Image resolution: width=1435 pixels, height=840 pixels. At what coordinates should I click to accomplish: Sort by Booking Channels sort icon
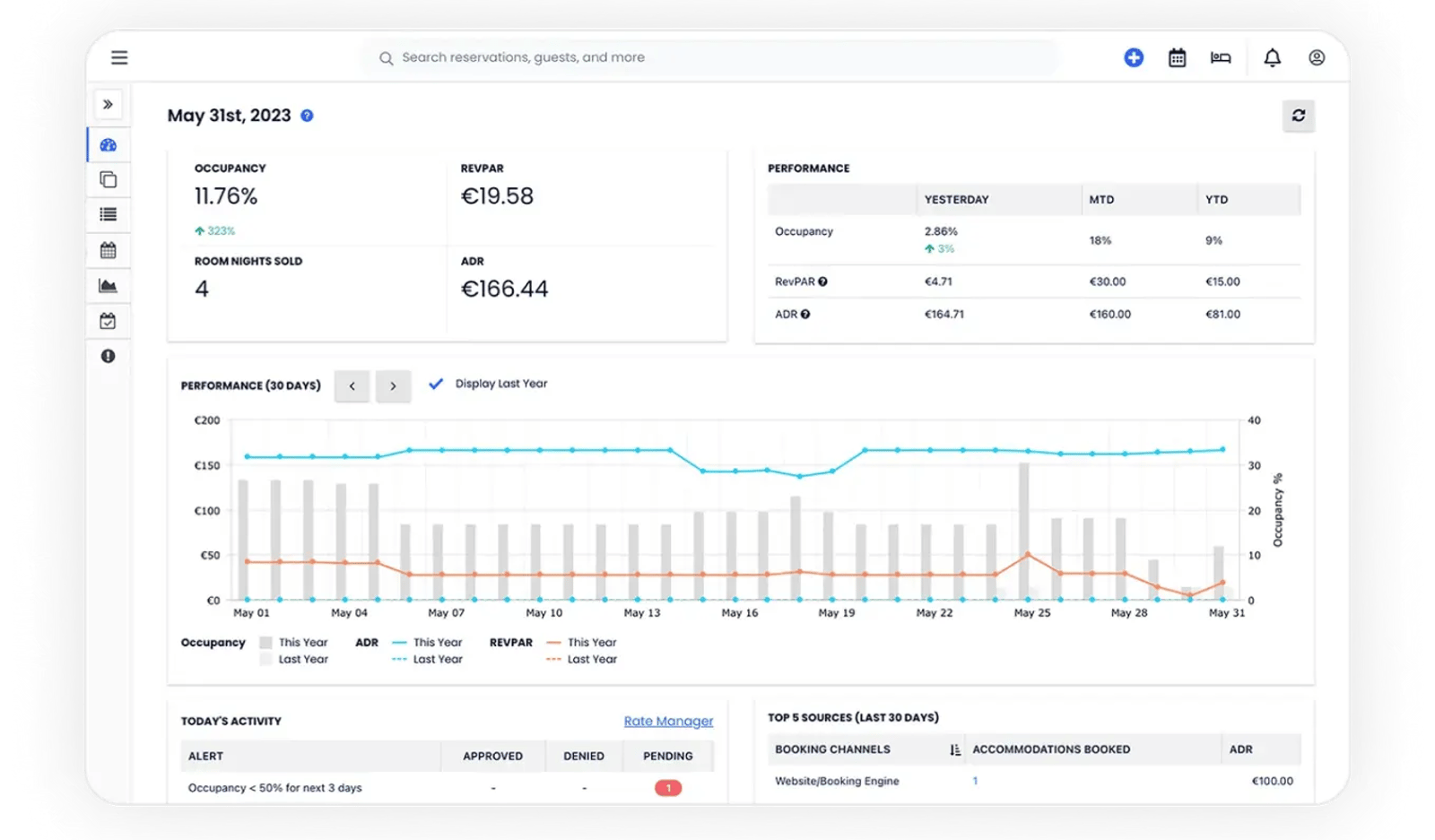pos(955,749)
